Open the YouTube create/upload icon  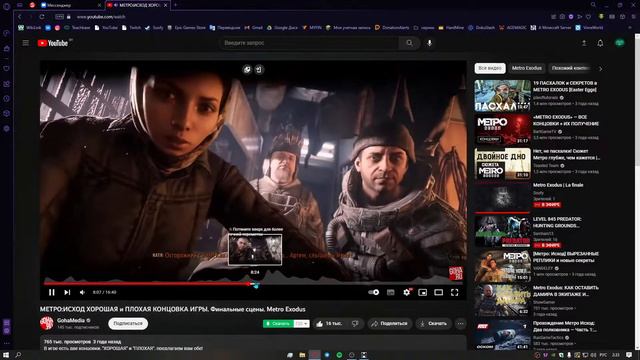click(x=584, y=43)
